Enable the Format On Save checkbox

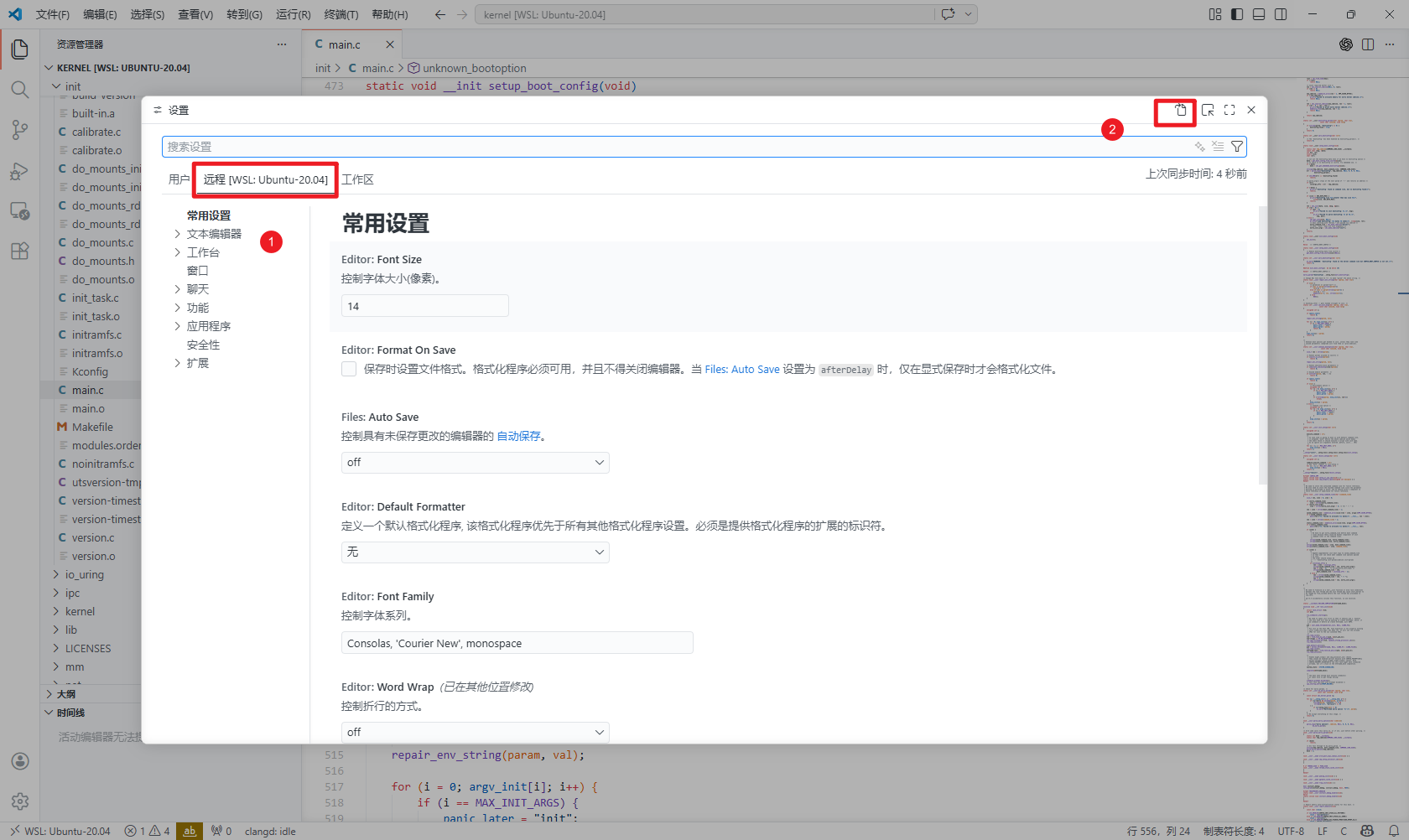pos(349,369)
